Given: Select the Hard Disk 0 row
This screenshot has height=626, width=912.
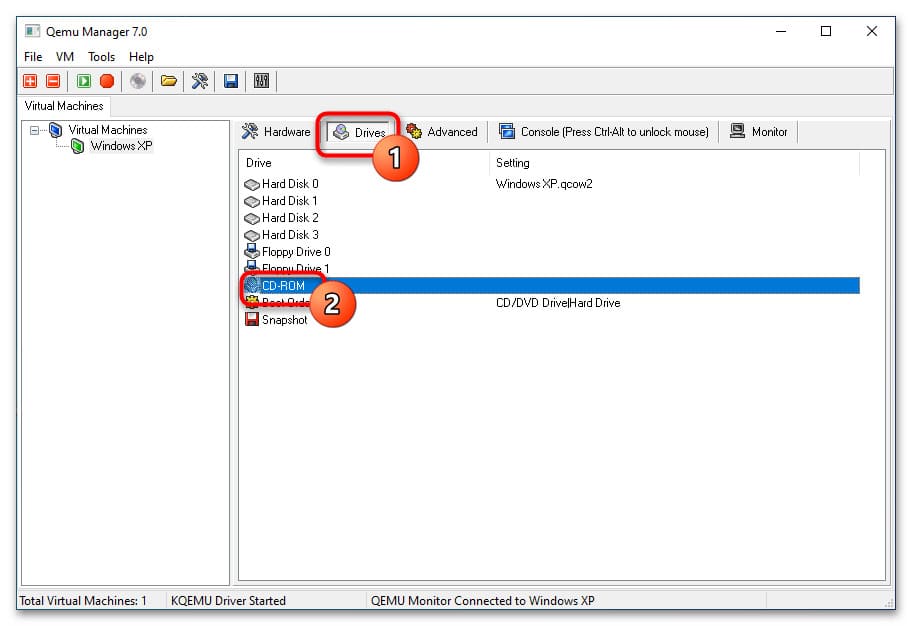Looking at the screenshot, I should coord(290,184).
